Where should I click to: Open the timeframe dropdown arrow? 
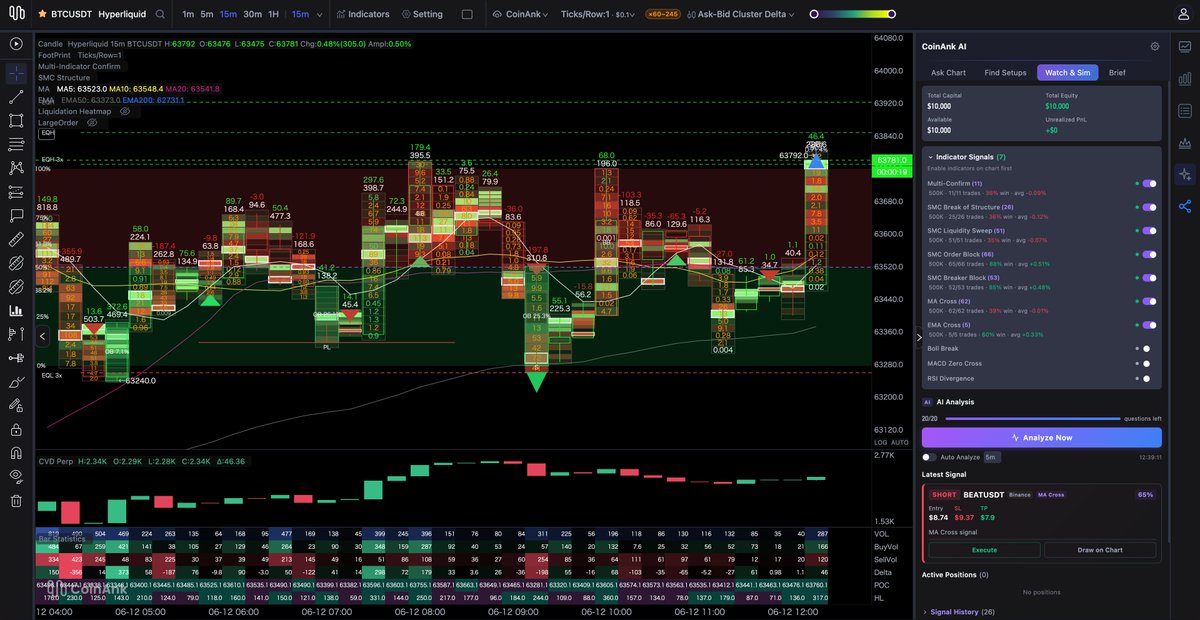pyautogui.click(x=318, y=15)
